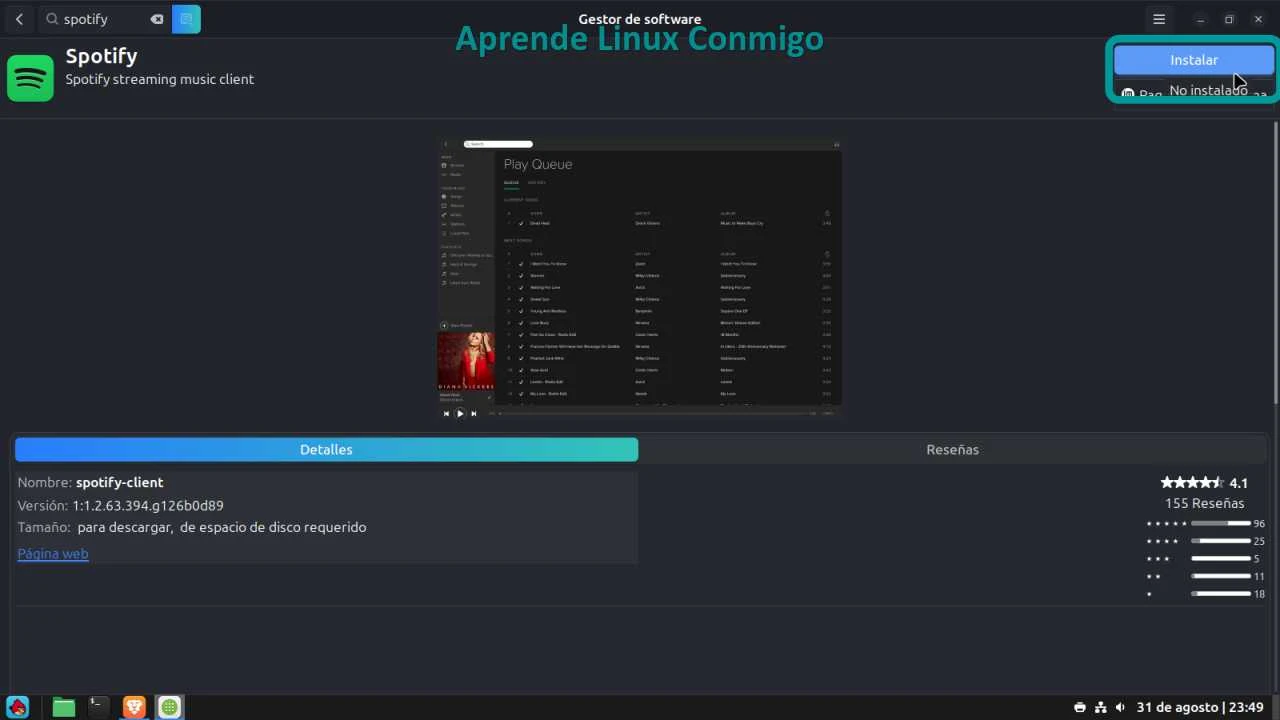Click the one-star rating bar showing 18

[1221, 594]
